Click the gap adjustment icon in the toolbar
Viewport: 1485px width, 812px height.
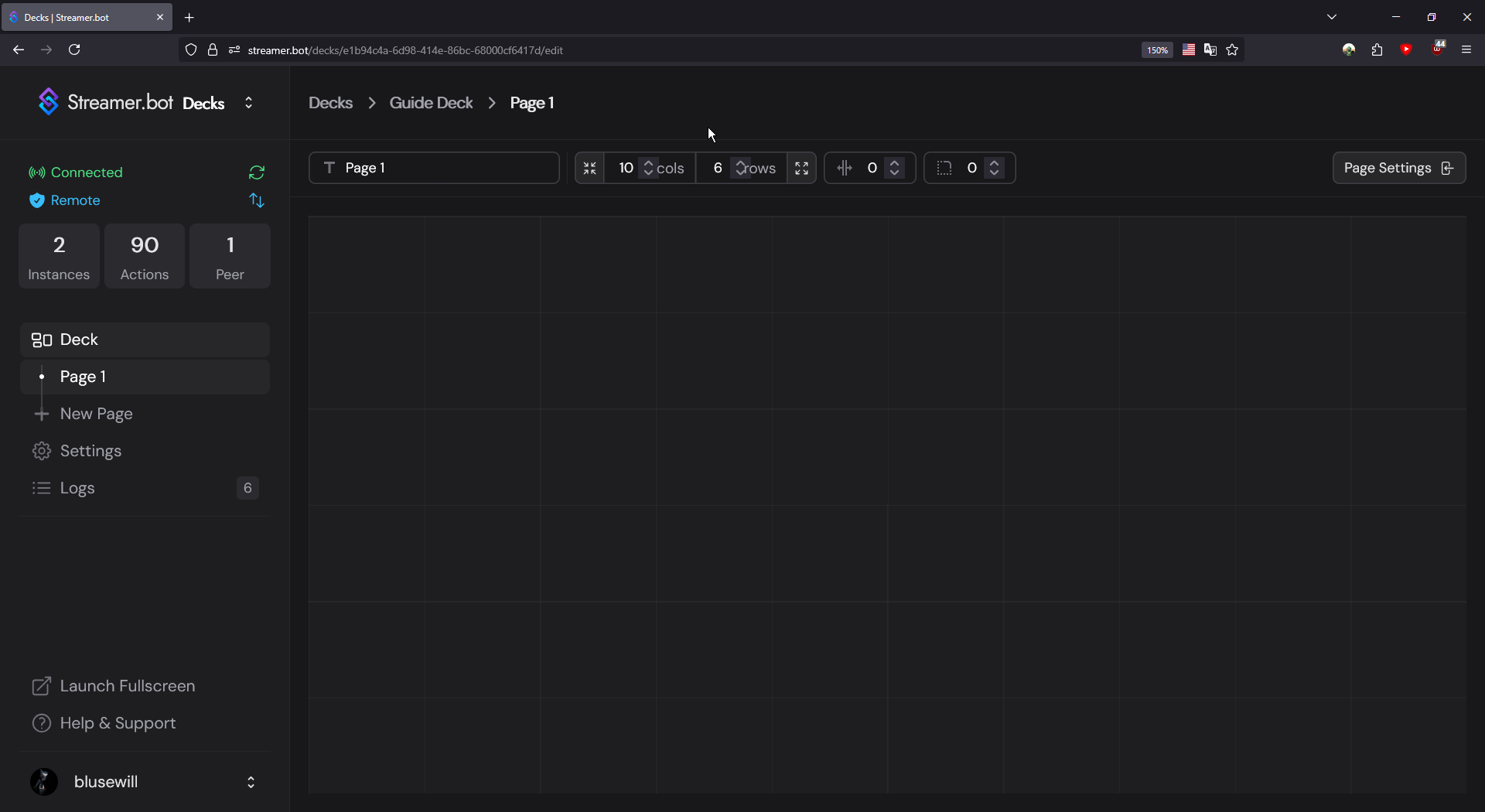[845, 168]
